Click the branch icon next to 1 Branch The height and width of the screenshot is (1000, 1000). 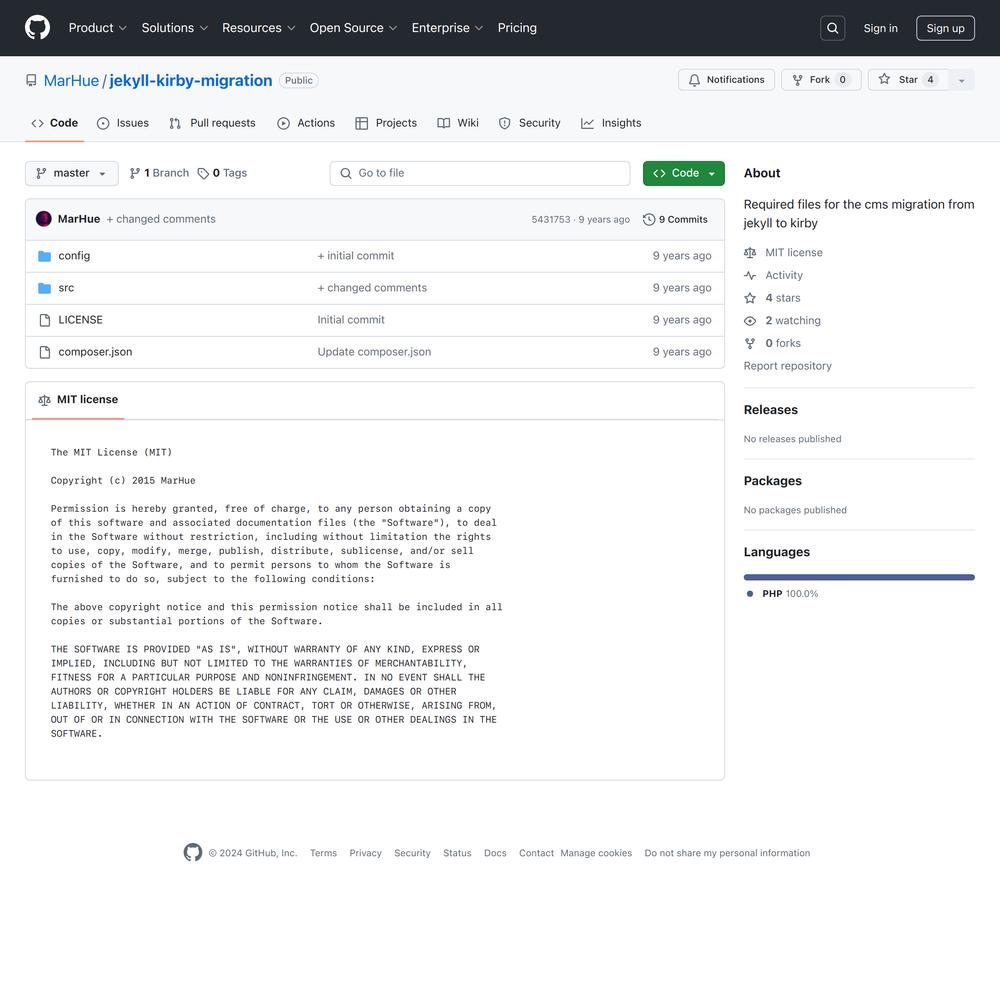pyautogui.click(x=135, y=173)
